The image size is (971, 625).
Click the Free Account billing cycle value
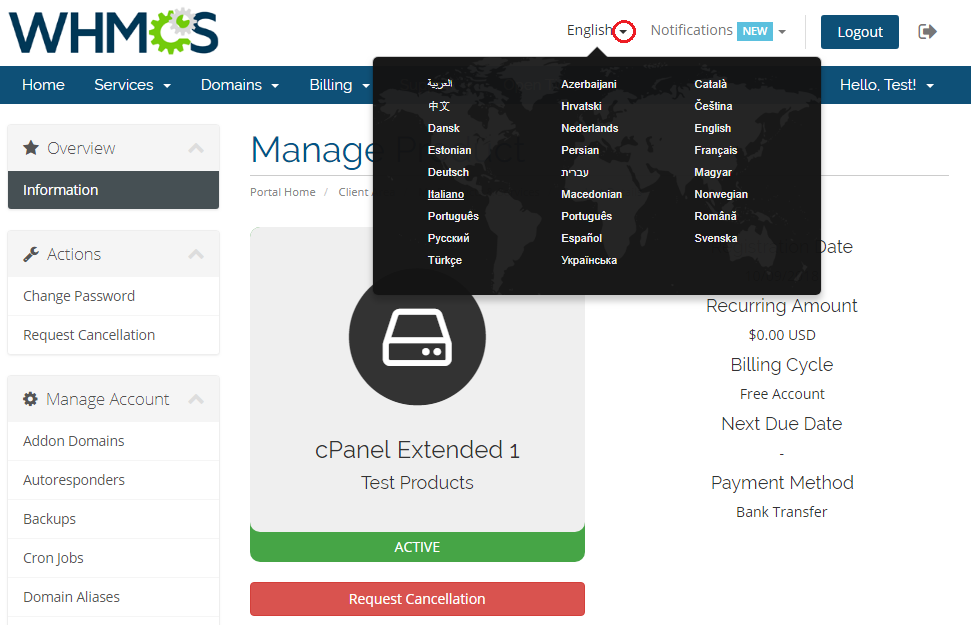[x=782, y=394]
